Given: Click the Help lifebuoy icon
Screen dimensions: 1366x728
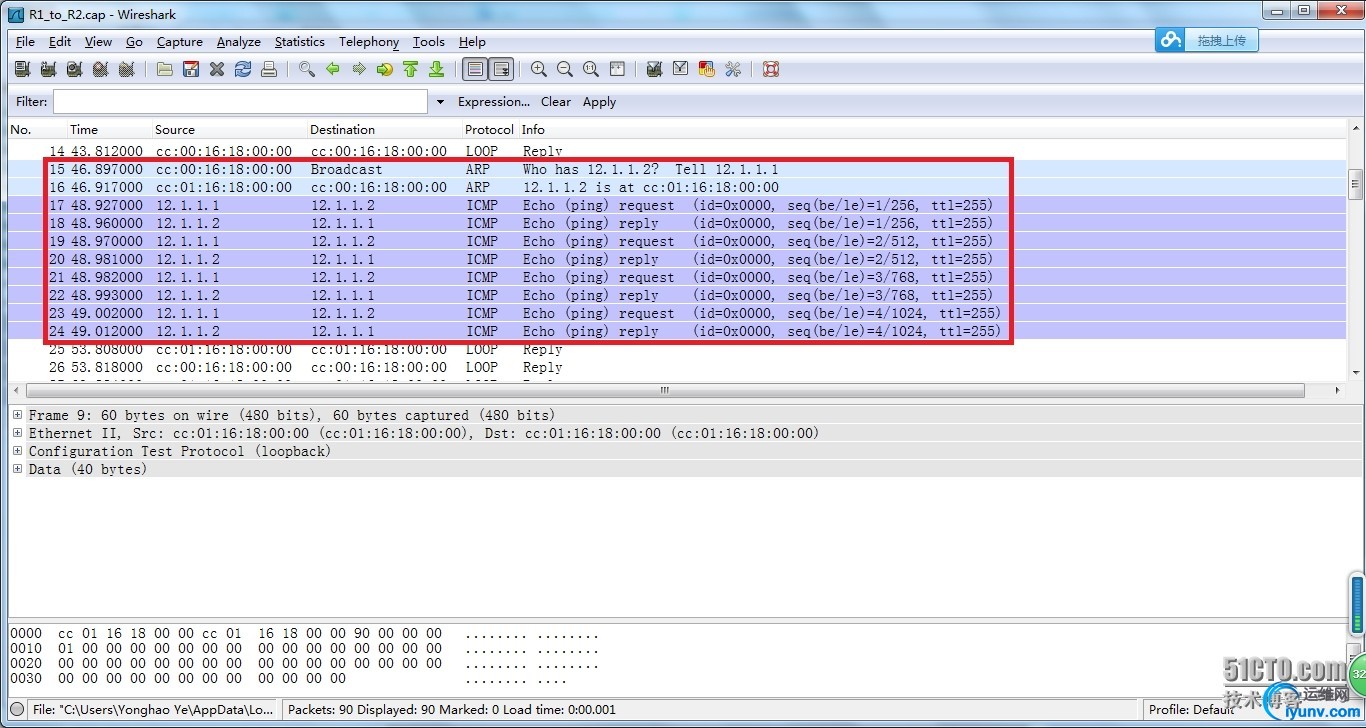Looking at the screenshot, I should [771, 69].
